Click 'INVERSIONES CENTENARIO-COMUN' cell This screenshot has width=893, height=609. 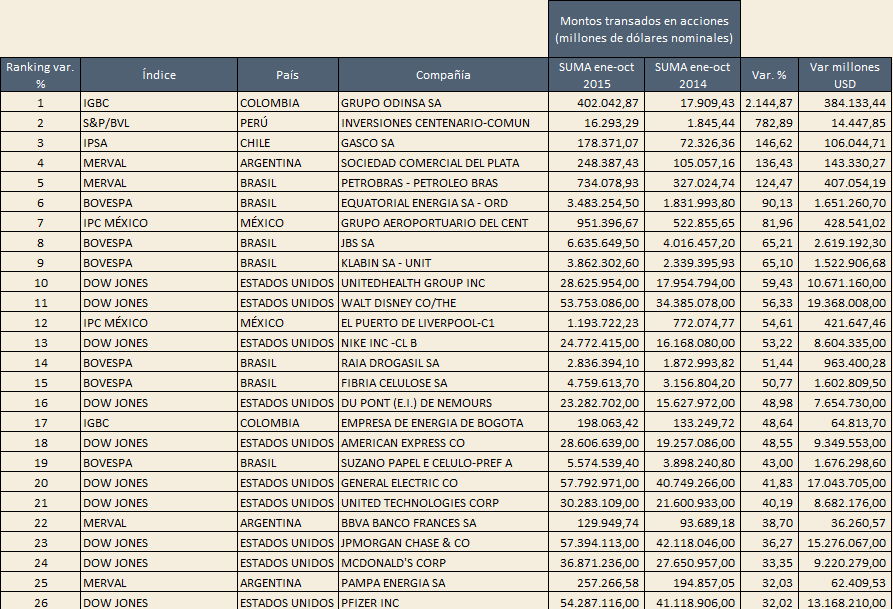point(443,122)
